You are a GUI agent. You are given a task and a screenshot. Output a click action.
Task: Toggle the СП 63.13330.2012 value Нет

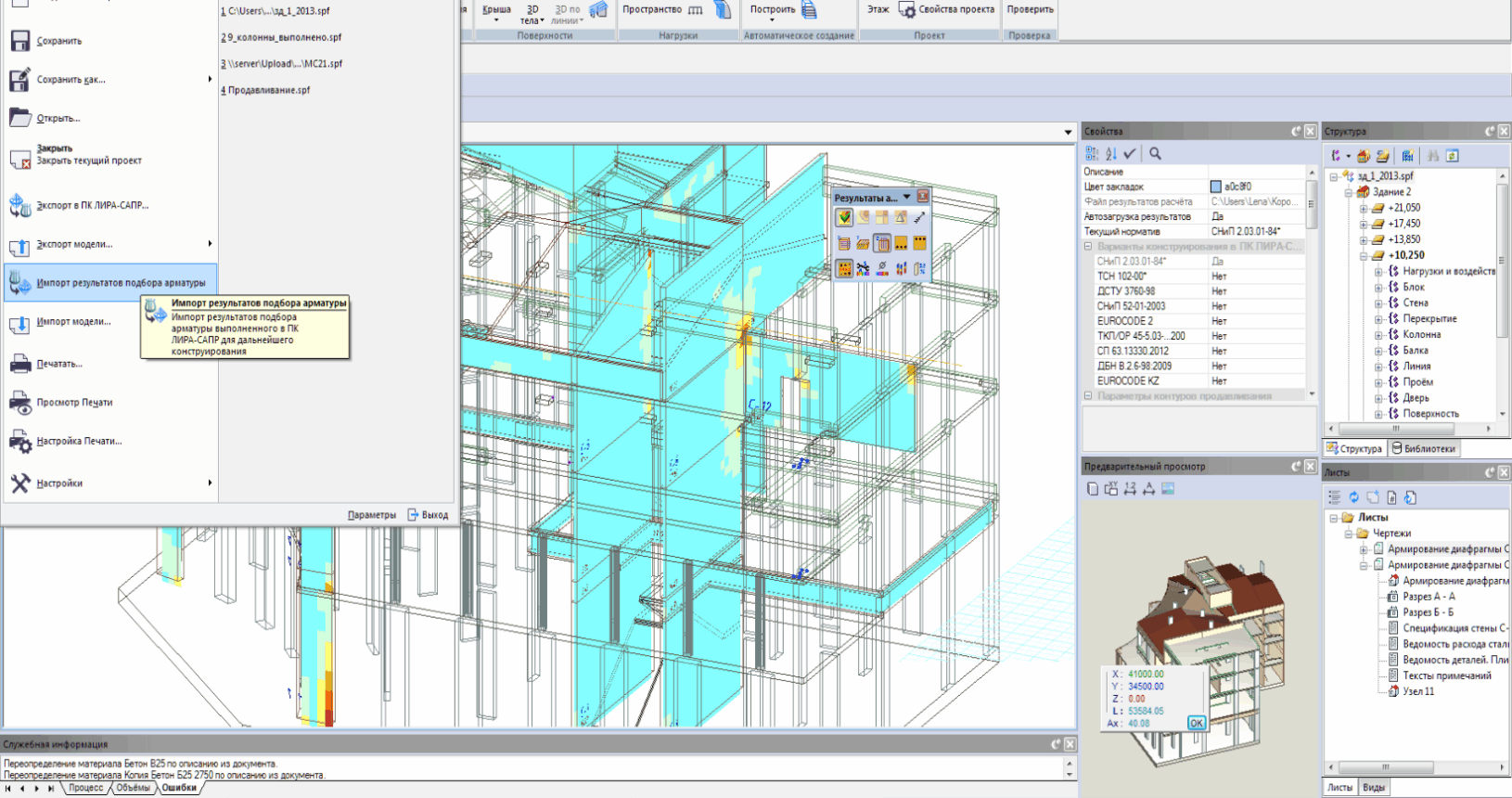pyautogui.click(x=1219, y=351)
